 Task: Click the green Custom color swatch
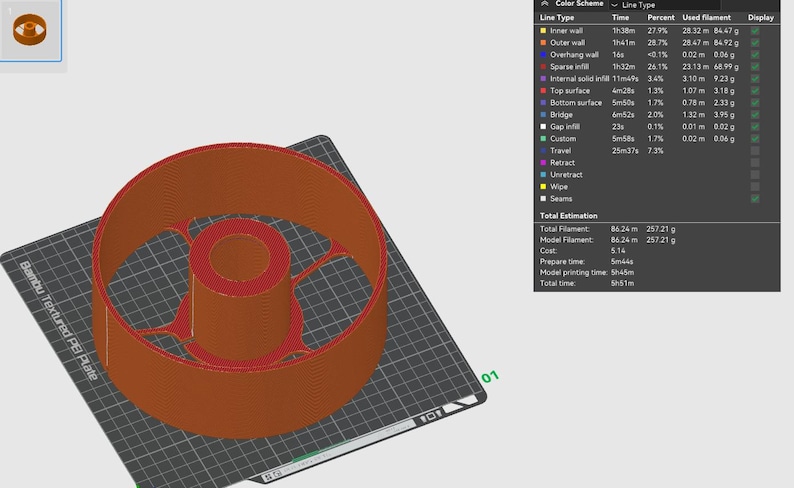point(543,139)
